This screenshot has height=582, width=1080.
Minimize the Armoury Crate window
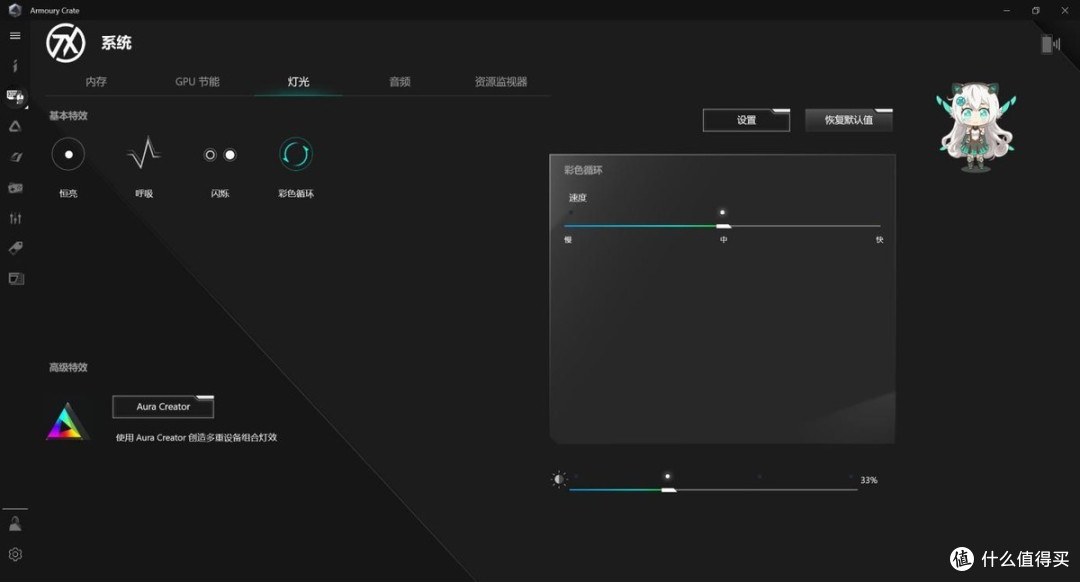click(x=1007, y=10)
